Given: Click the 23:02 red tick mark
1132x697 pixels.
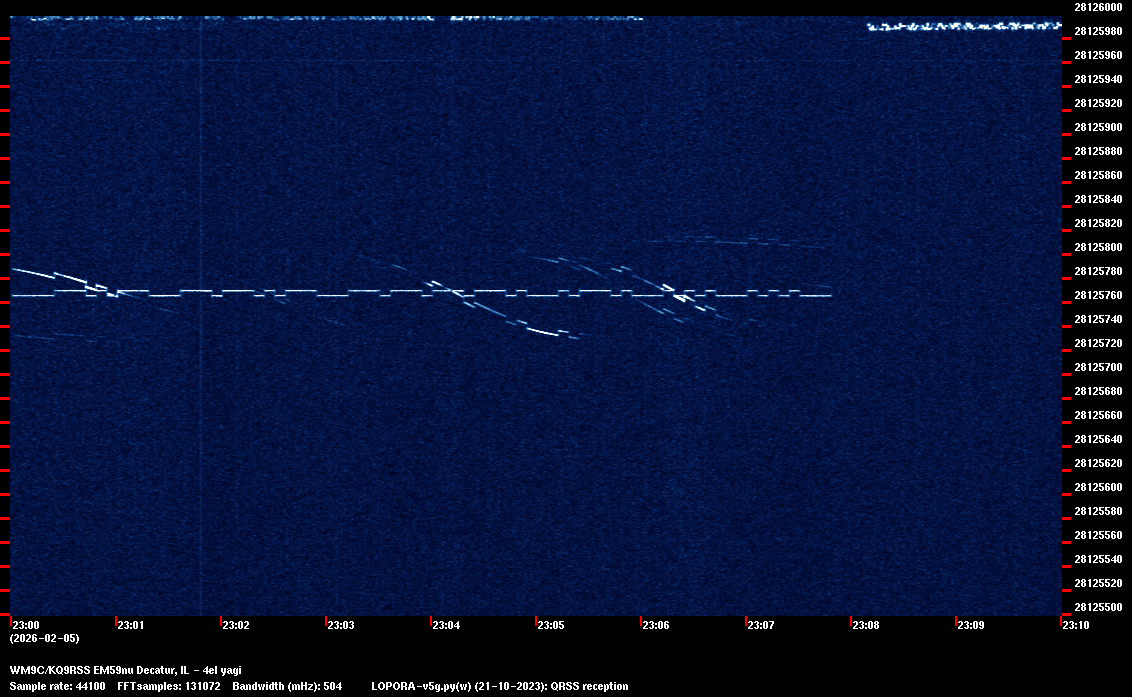Looking at the screenshot, I should pos(221,620).
